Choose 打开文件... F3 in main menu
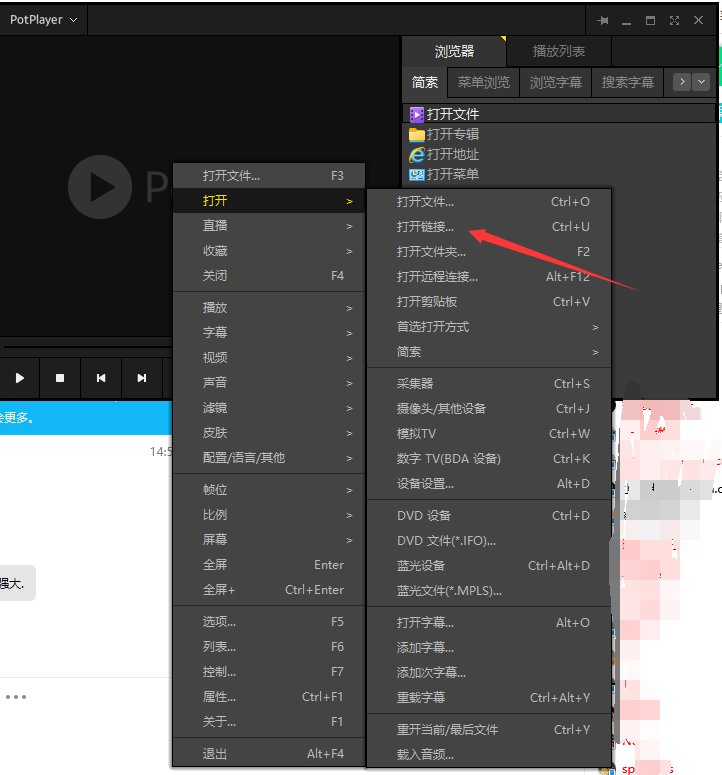Image resolution: width=722 pixels, height=775 pixels. (269, 175)
